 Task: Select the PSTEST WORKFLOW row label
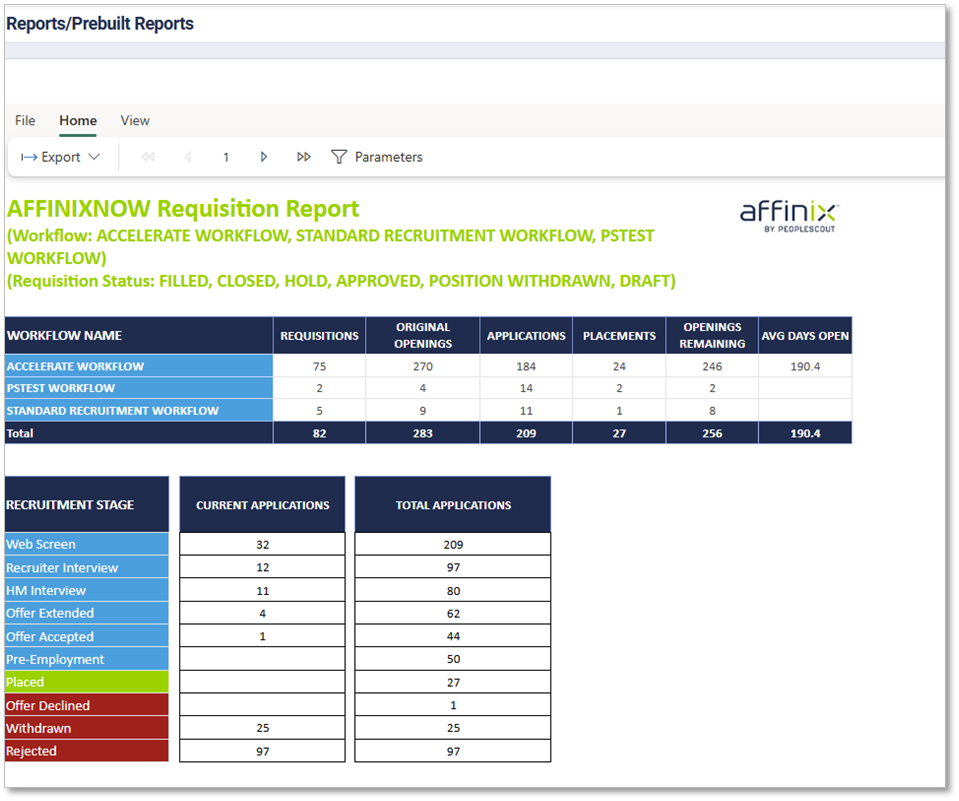pos(61,388)
